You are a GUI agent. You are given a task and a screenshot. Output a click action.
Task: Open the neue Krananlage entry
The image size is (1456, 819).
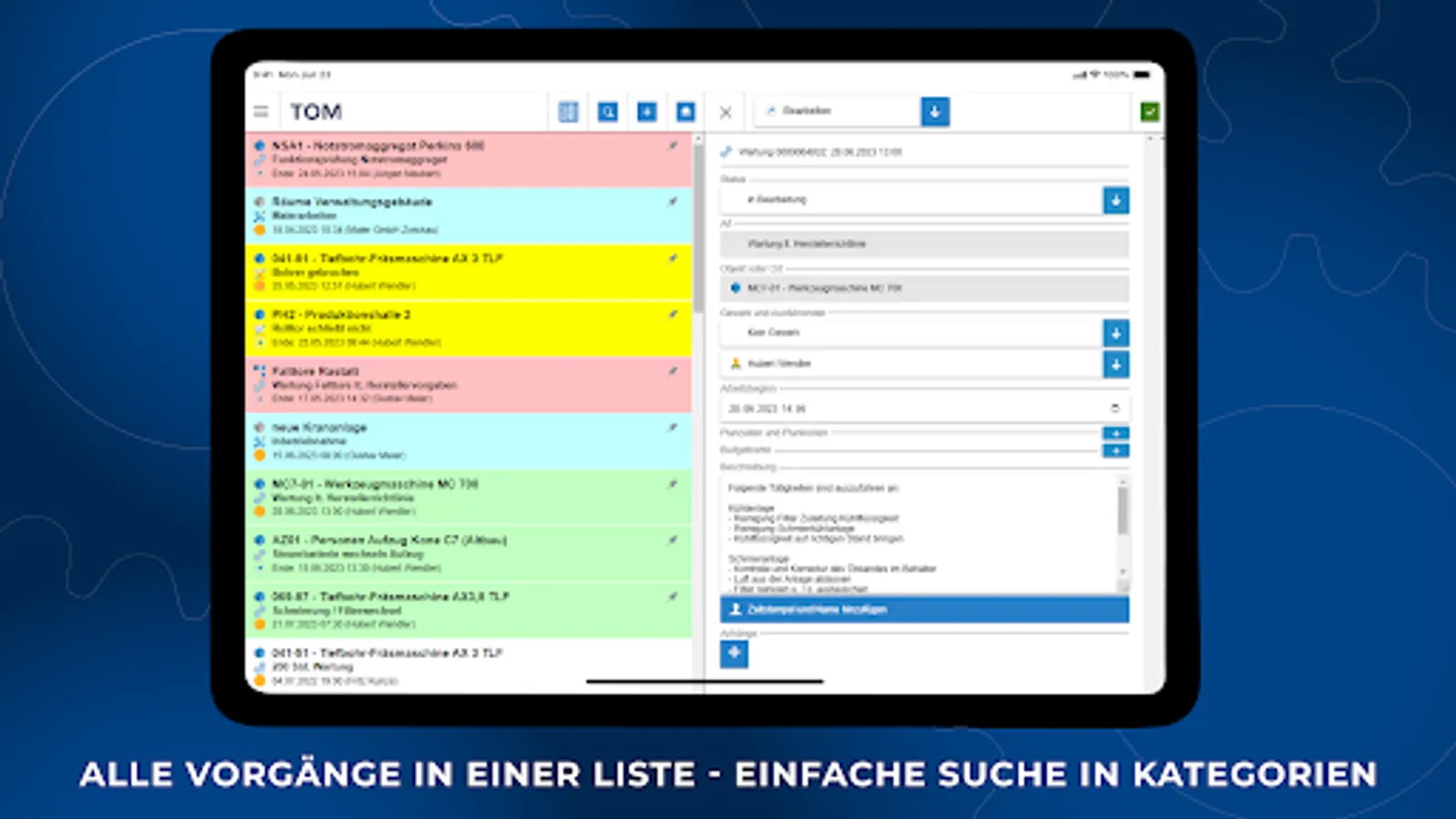(x=469, y=441)
